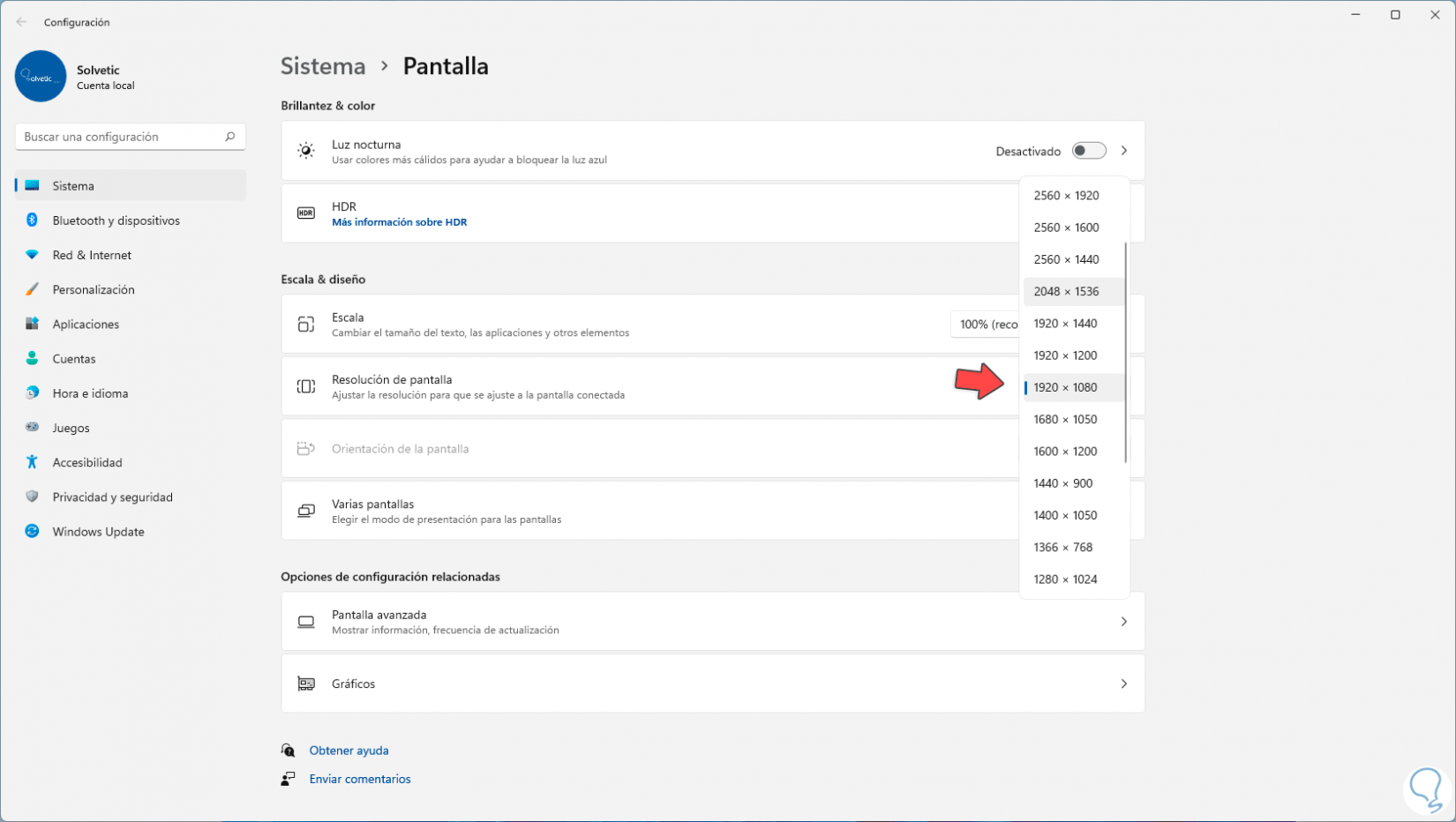This screenshot has width=1456, height=822.
Task: Click the Bluetooth y dispositivos sidebar icon
Action: [x=32, y=220]
